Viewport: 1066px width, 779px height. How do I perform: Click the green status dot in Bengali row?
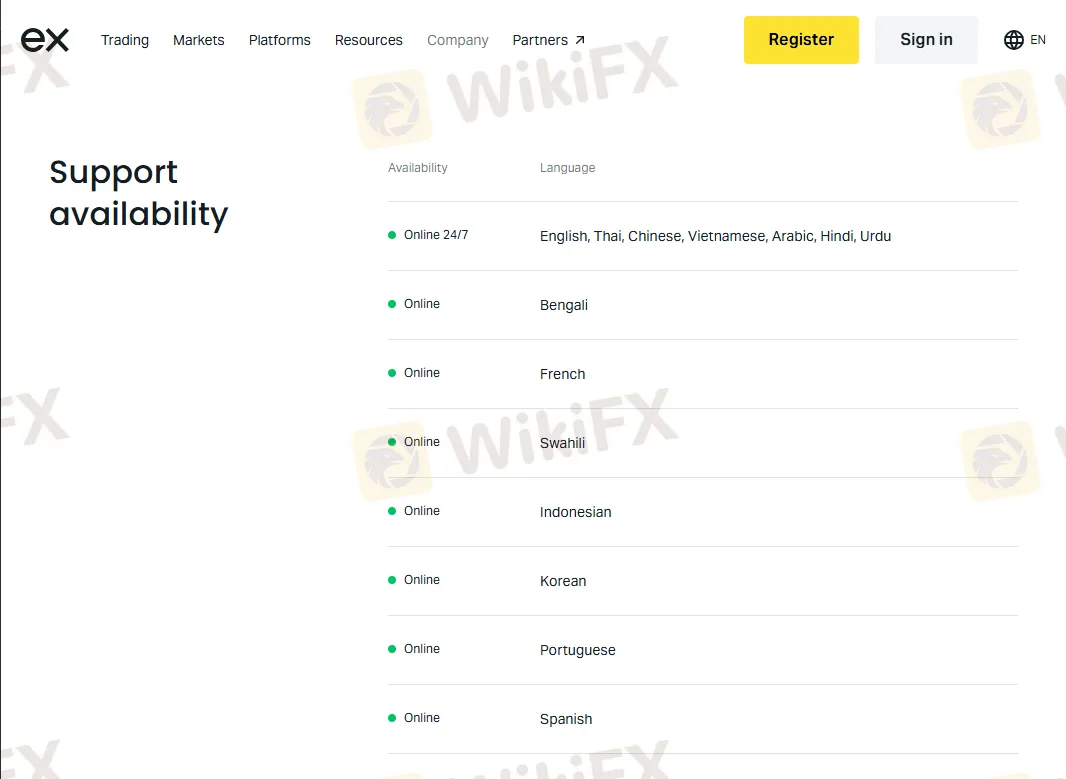(x=392, y=304)
